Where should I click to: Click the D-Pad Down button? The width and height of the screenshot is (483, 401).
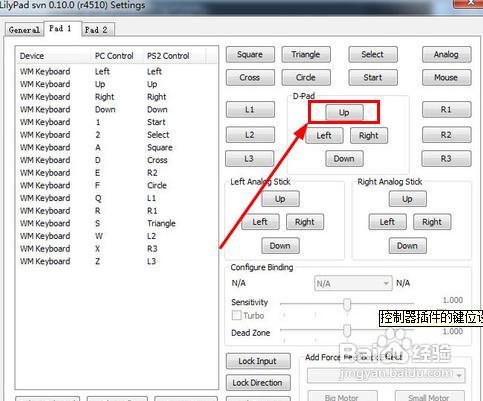[344, 158]
